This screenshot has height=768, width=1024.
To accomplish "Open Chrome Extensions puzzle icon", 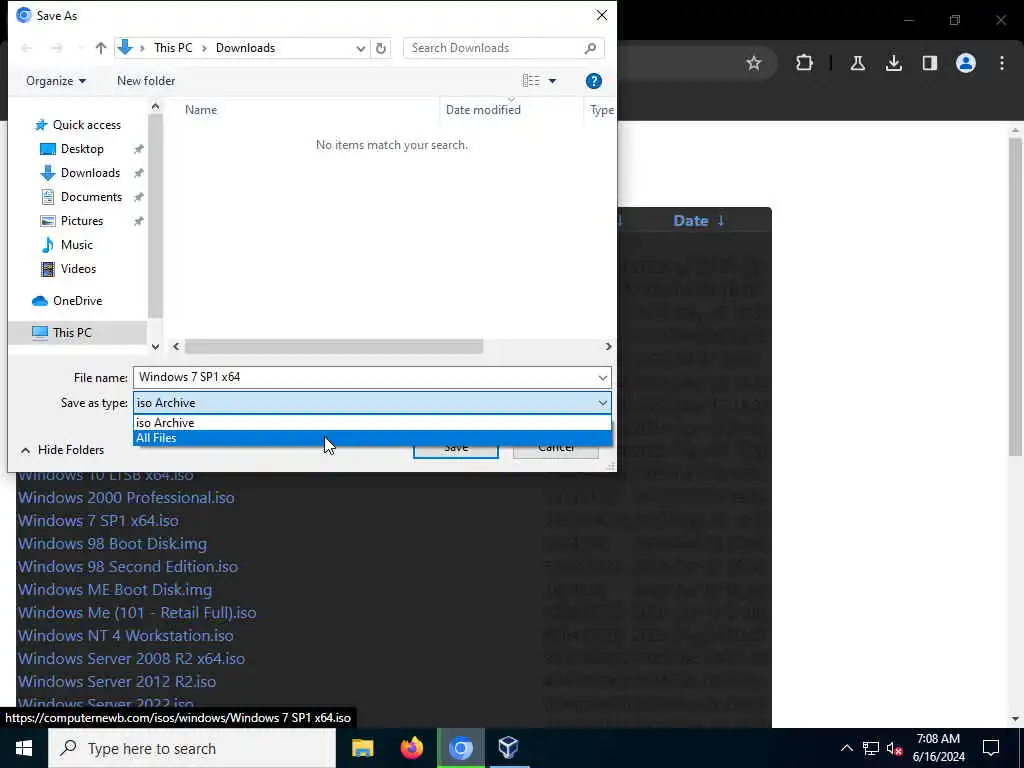I will [805, 63].
